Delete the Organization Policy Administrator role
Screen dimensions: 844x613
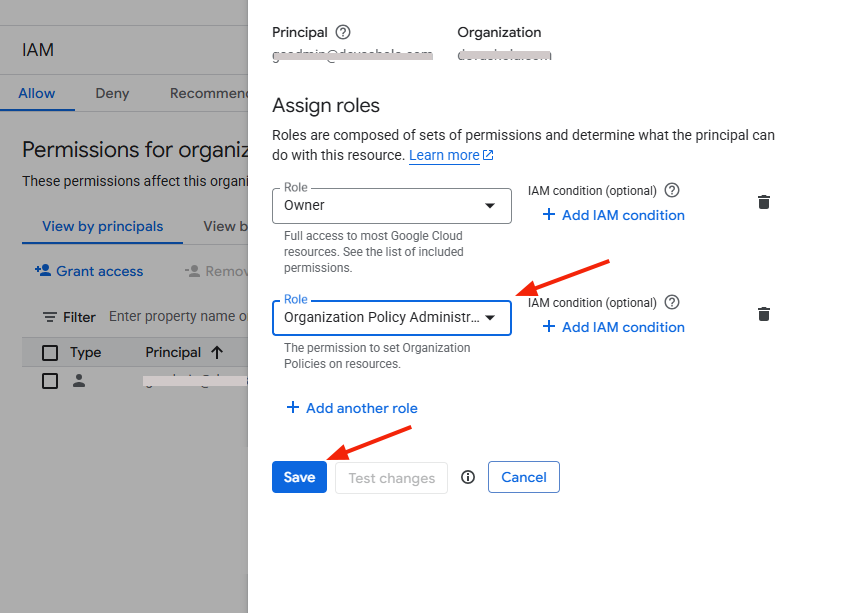point(764,314)
